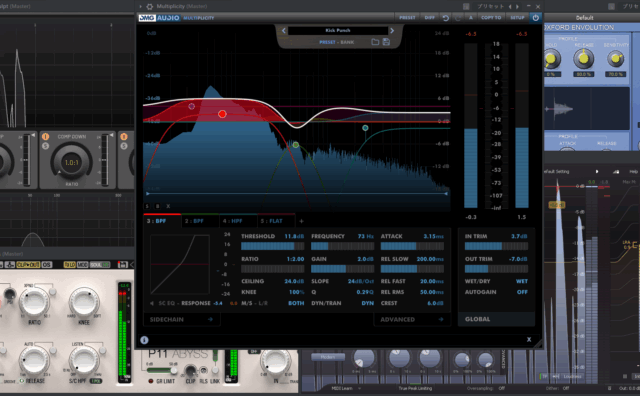Click the DIFF button

tap(429, 18)
